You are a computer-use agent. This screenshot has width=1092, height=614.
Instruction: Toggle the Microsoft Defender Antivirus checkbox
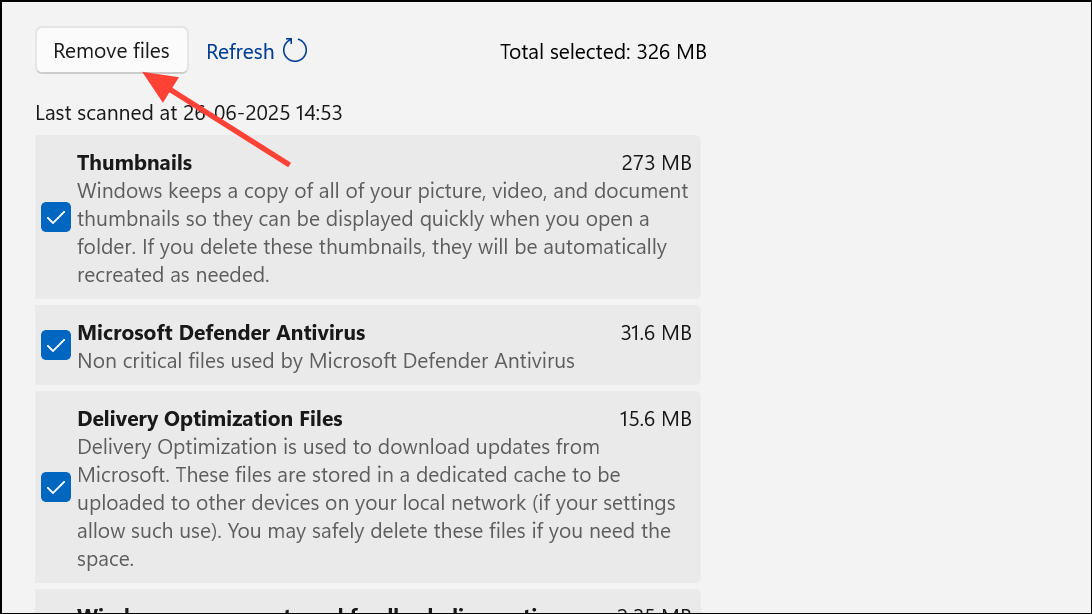pos(56,345)
